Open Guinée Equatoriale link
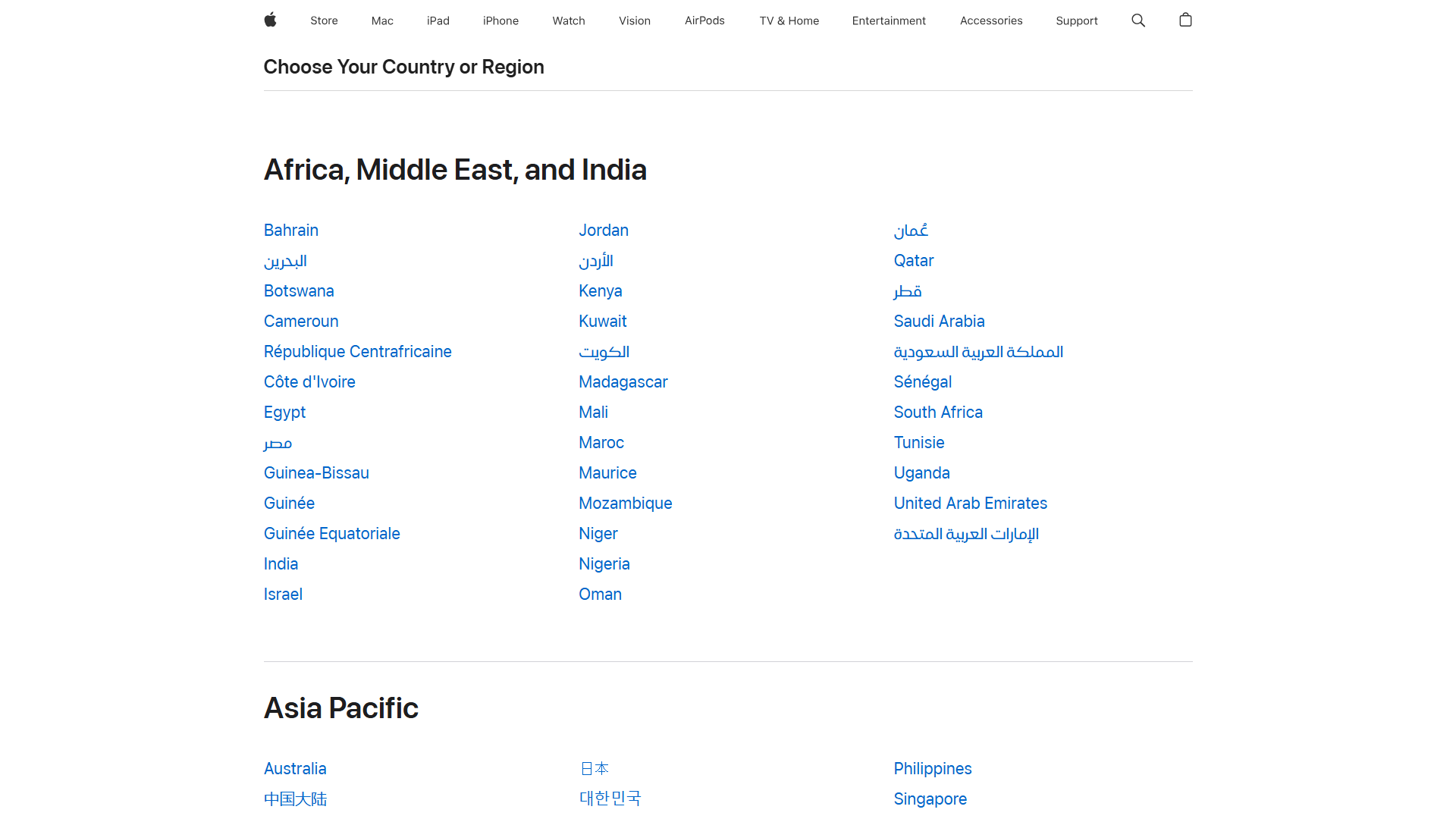 tap(332, 534)
